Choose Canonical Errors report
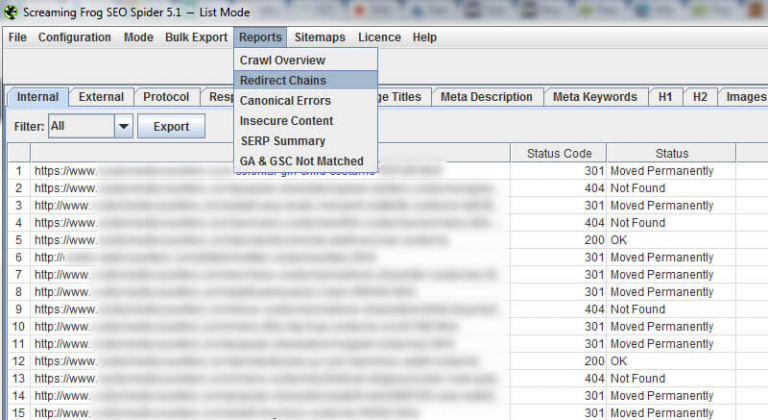 tap(306, 100)
